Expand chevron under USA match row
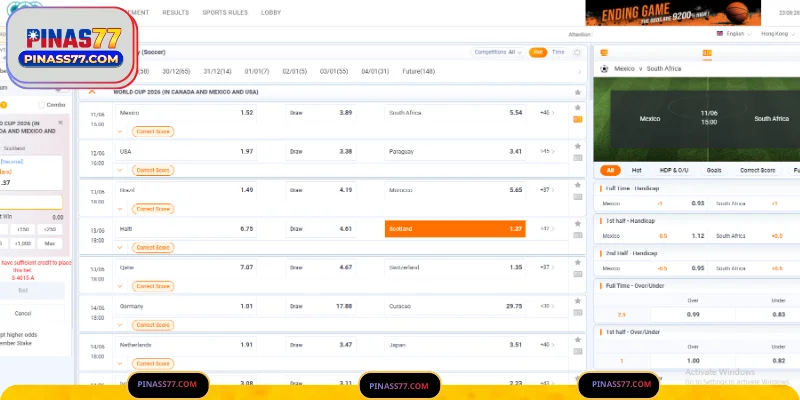 point(120,170)
